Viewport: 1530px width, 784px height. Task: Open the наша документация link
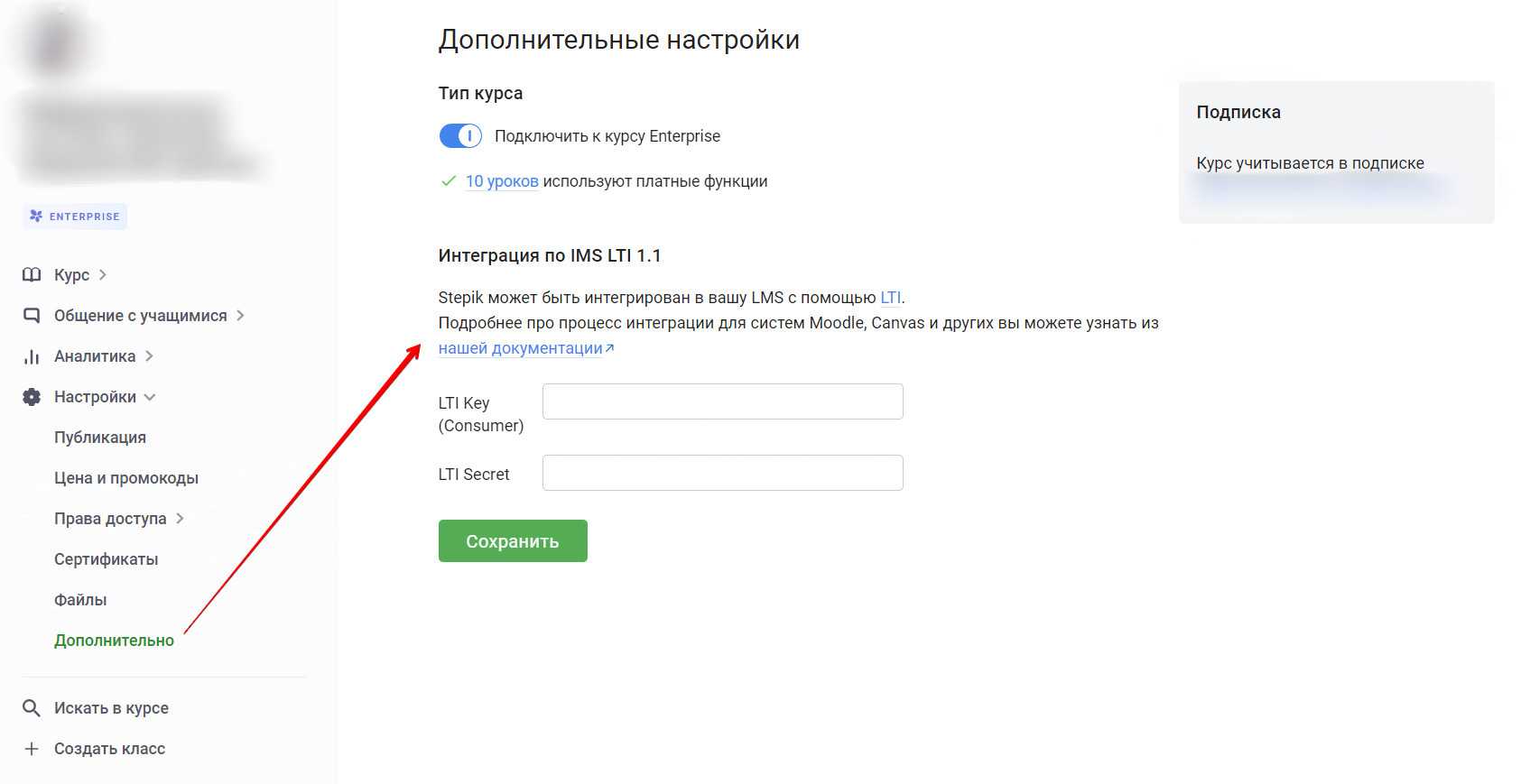(520, 348)
